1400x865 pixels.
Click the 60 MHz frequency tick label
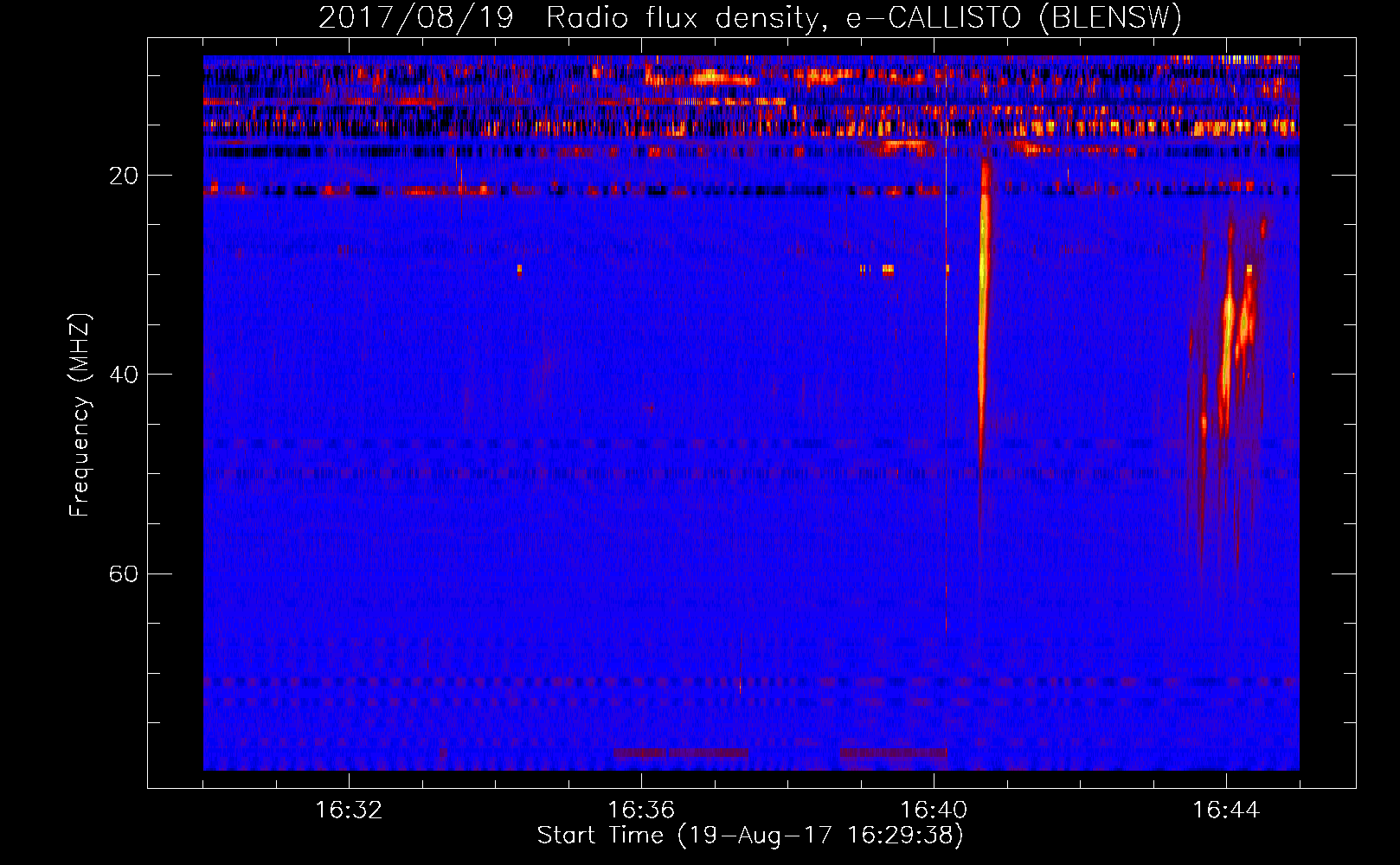pos(124,574)
